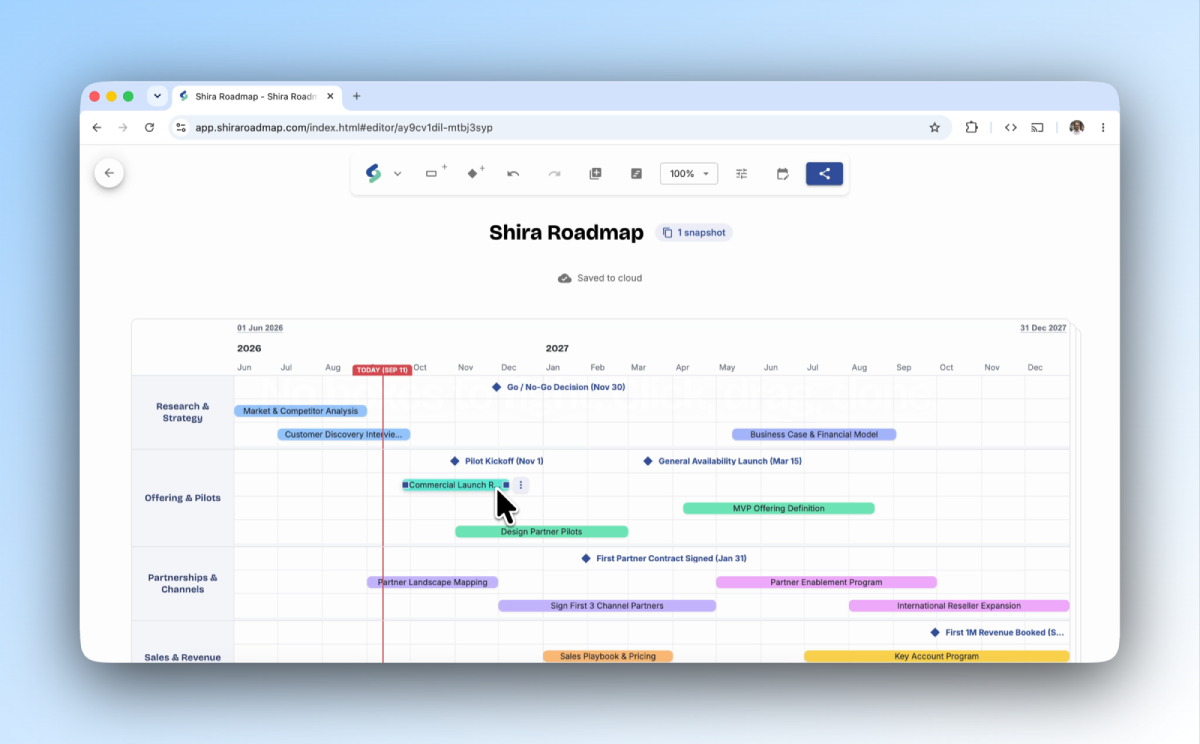Click the blue share button

pos(825,174)
